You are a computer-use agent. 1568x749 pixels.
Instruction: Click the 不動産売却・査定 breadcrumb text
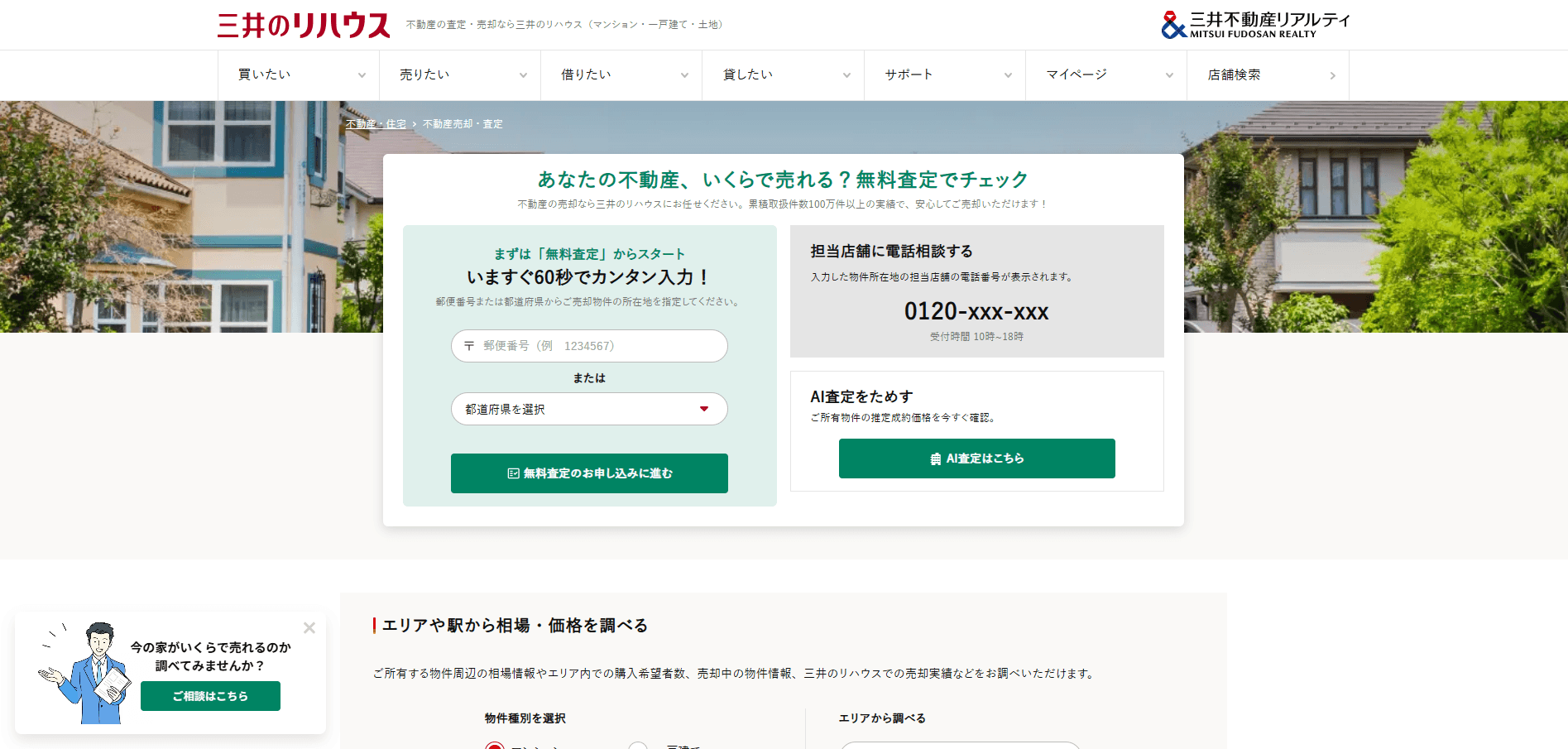point(463,124)
